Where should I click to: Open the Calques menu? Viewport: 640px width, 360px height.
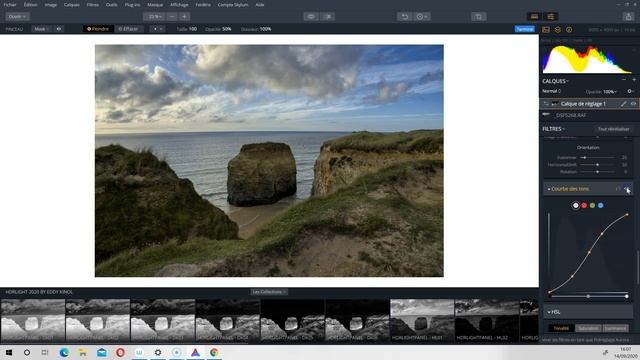coord(71,5)
